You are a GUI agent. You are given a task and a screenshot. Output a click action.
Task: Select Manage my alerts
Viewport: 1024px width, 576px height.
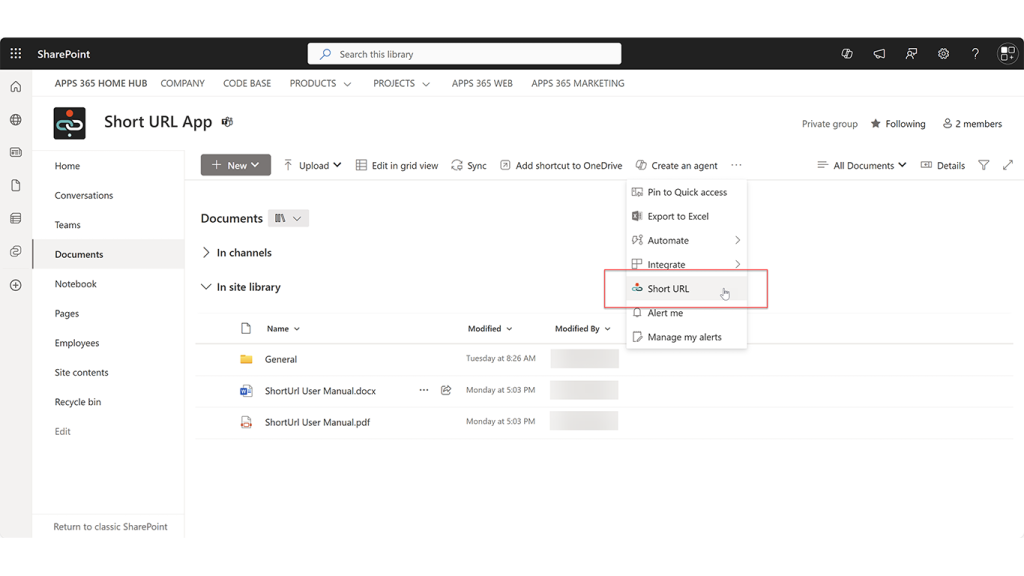[x=686, y=337]
